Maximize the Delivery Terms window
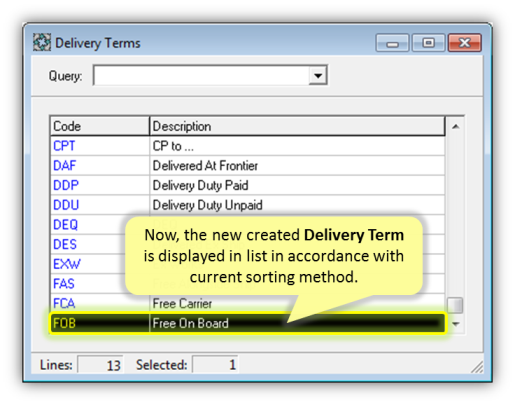The height and width of the screenshot is (405, 515). pos(428,43)
